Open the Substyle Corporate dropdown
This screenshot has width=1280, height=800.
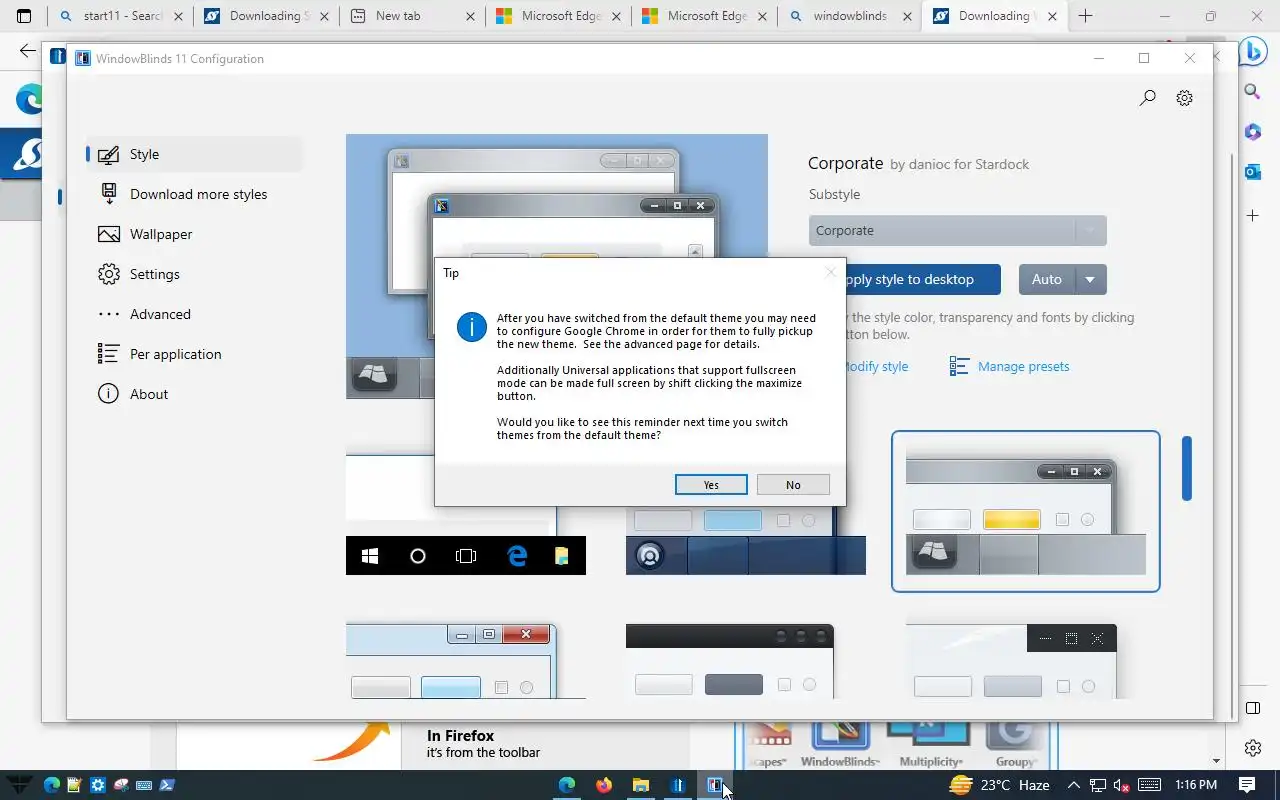(957, 231)
